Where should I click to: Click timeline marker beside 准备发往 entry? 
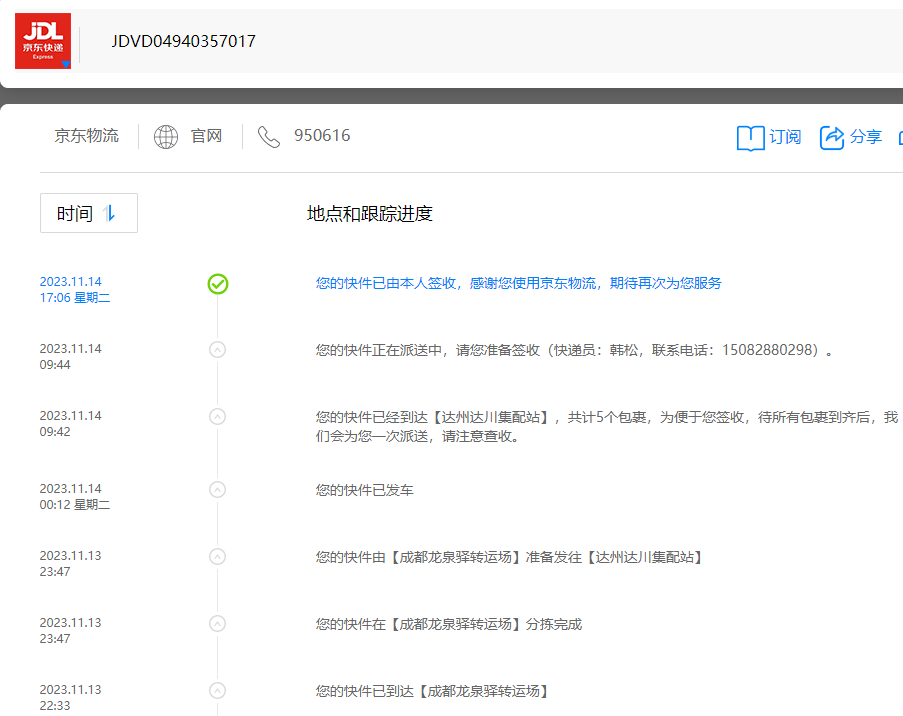click(217, 556)
